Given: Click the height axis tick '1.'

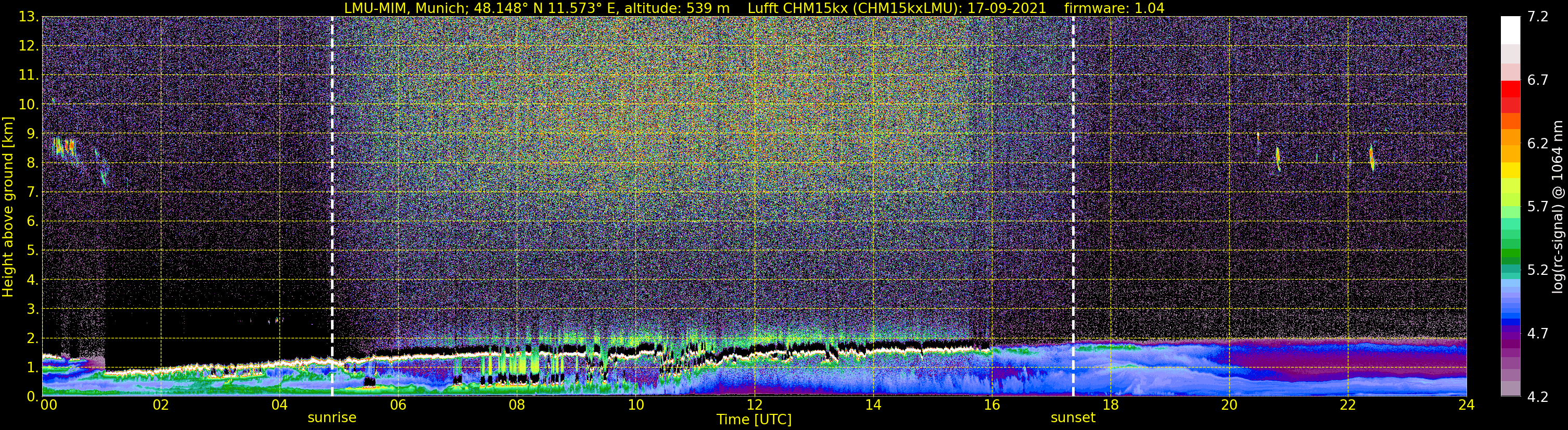Looking at the screenshot, I should click(32, 368).
